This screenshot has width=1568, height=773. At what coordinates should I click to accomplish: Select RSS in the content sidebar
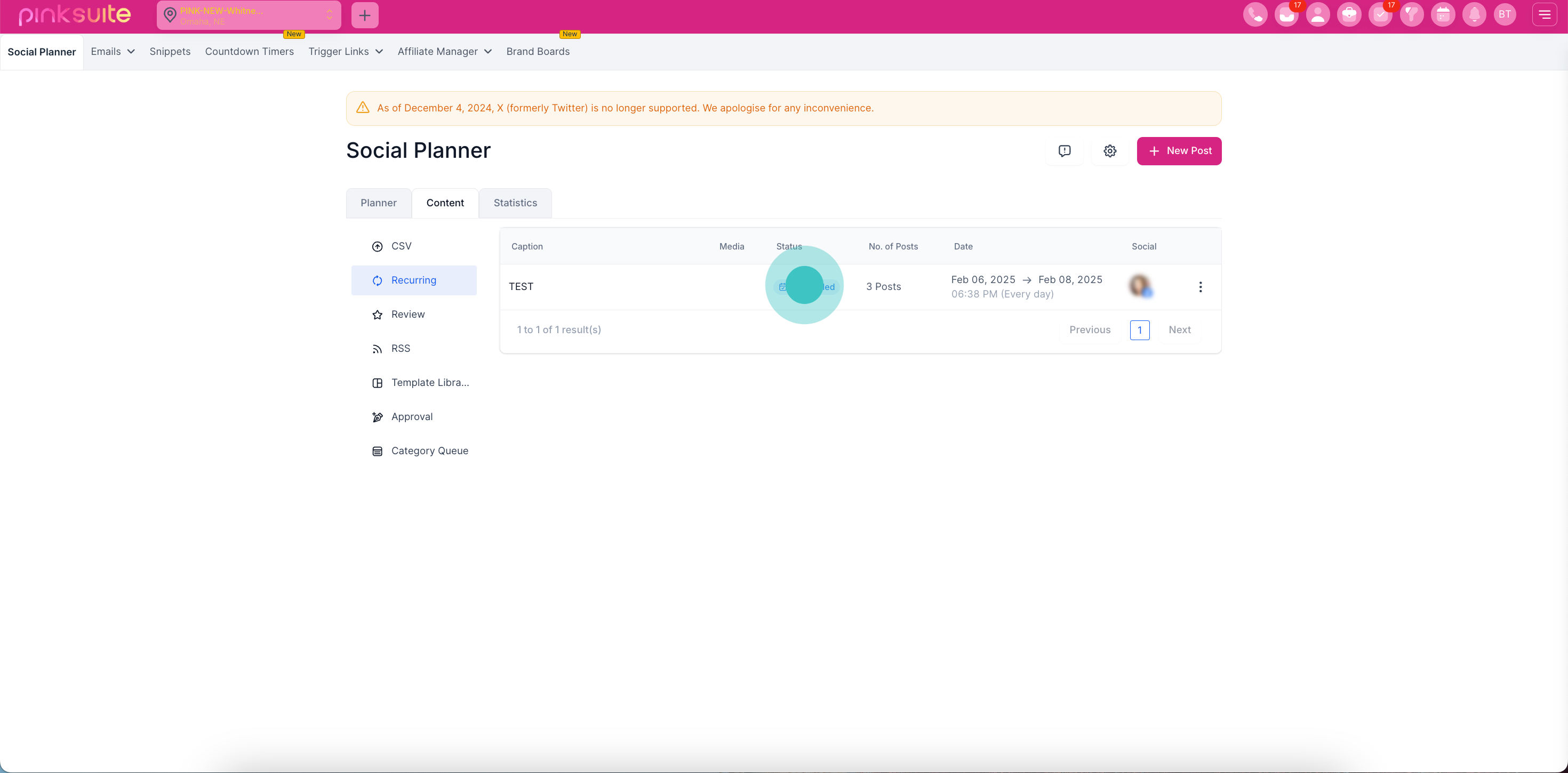[401, 349]
